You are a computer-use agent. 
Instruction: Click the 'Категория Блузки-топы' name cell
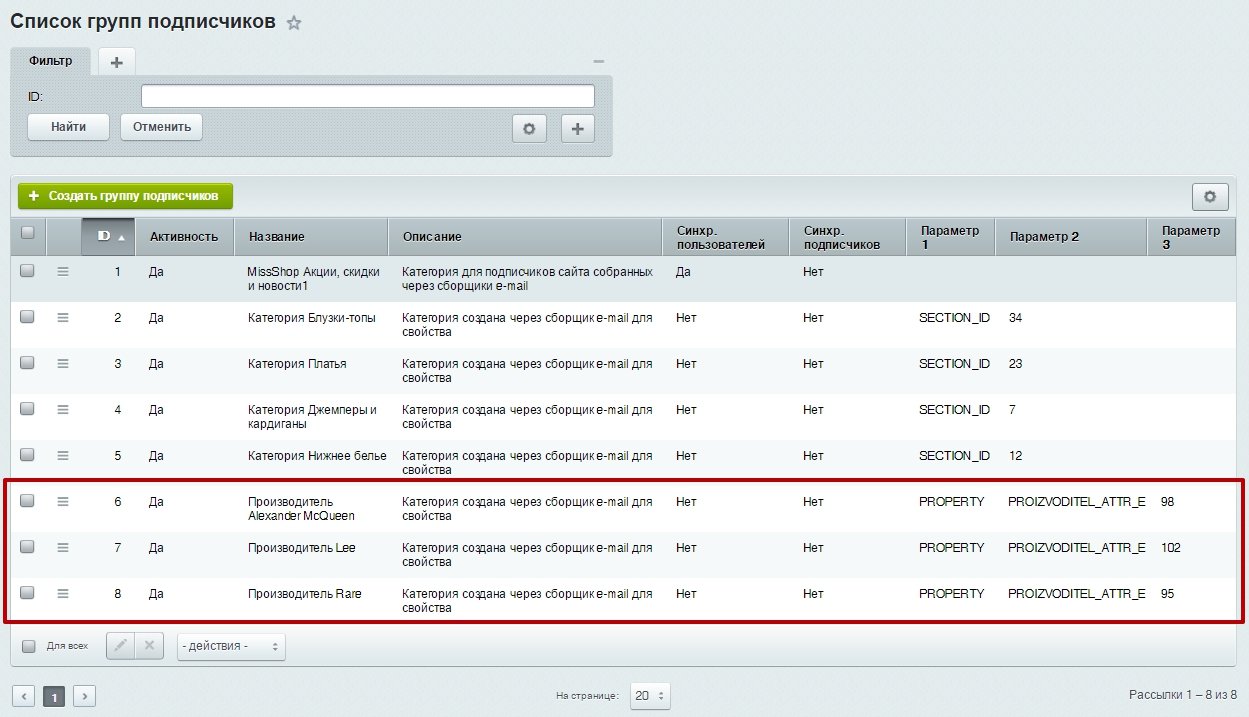(312, 317)
